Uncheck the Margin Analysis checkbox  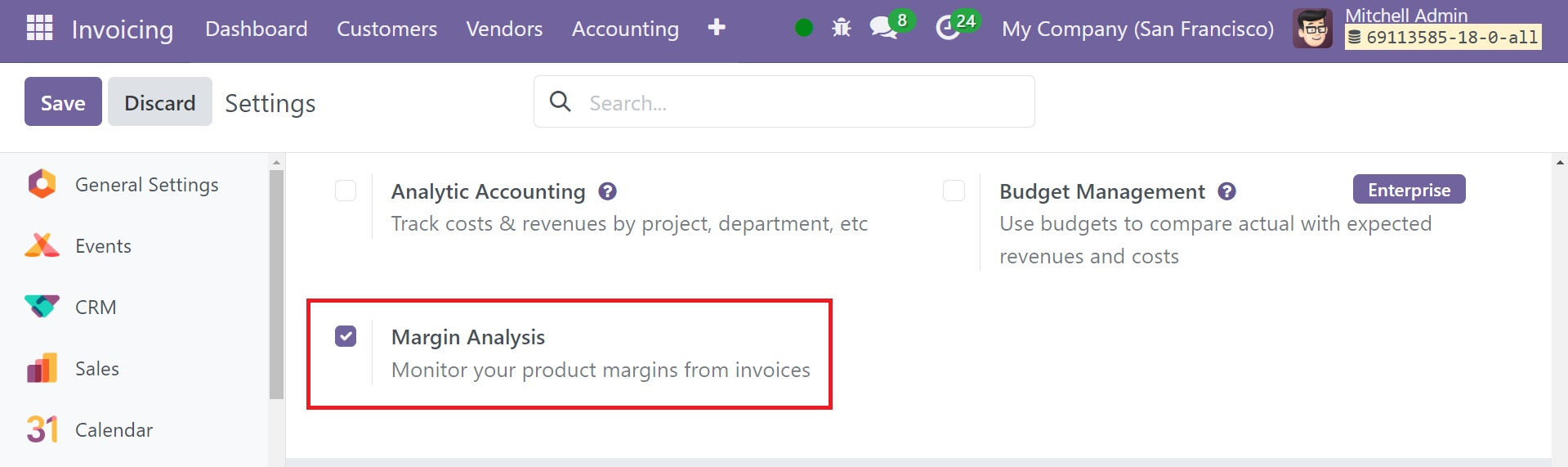[346, 336]
